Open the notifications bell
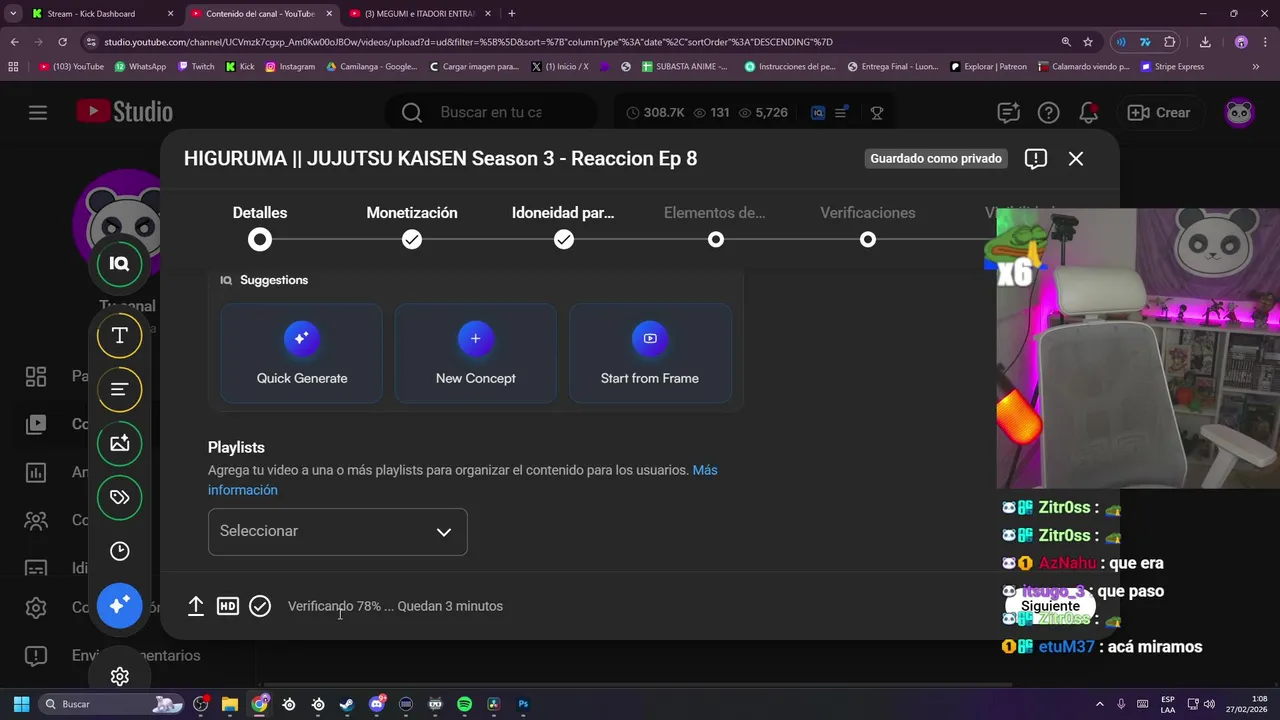Image resolution: width=1280 pixels, height=720 pixels. (1088, 112)
